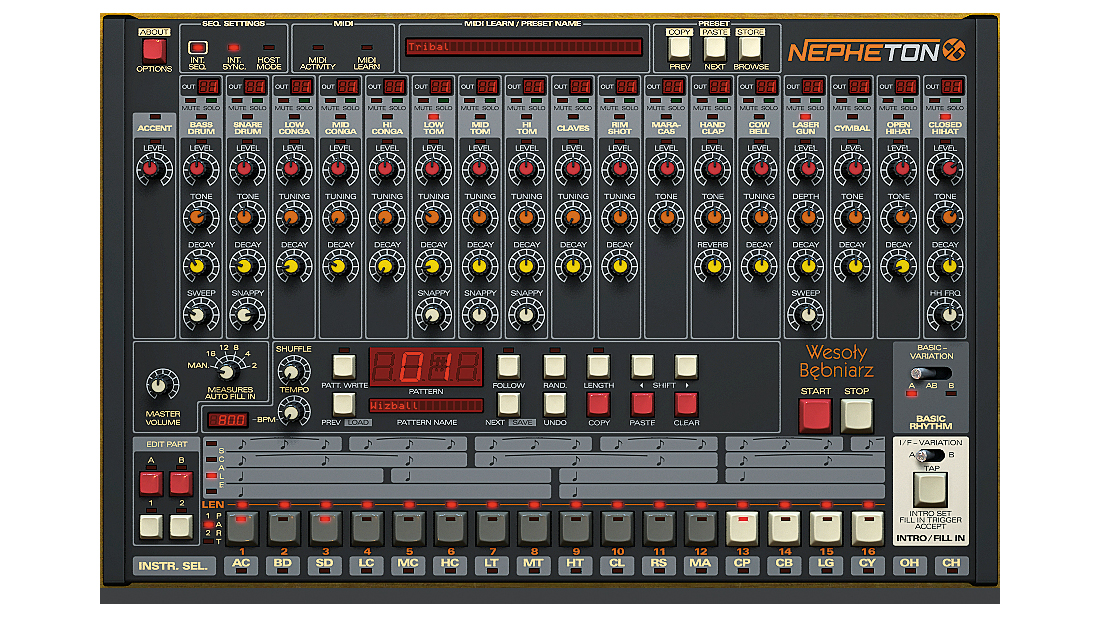Image resolution: width=1100 pixels, height=619 pixels.
Task: Mute the Low Conga channel
Action: [x=283, y=101]
